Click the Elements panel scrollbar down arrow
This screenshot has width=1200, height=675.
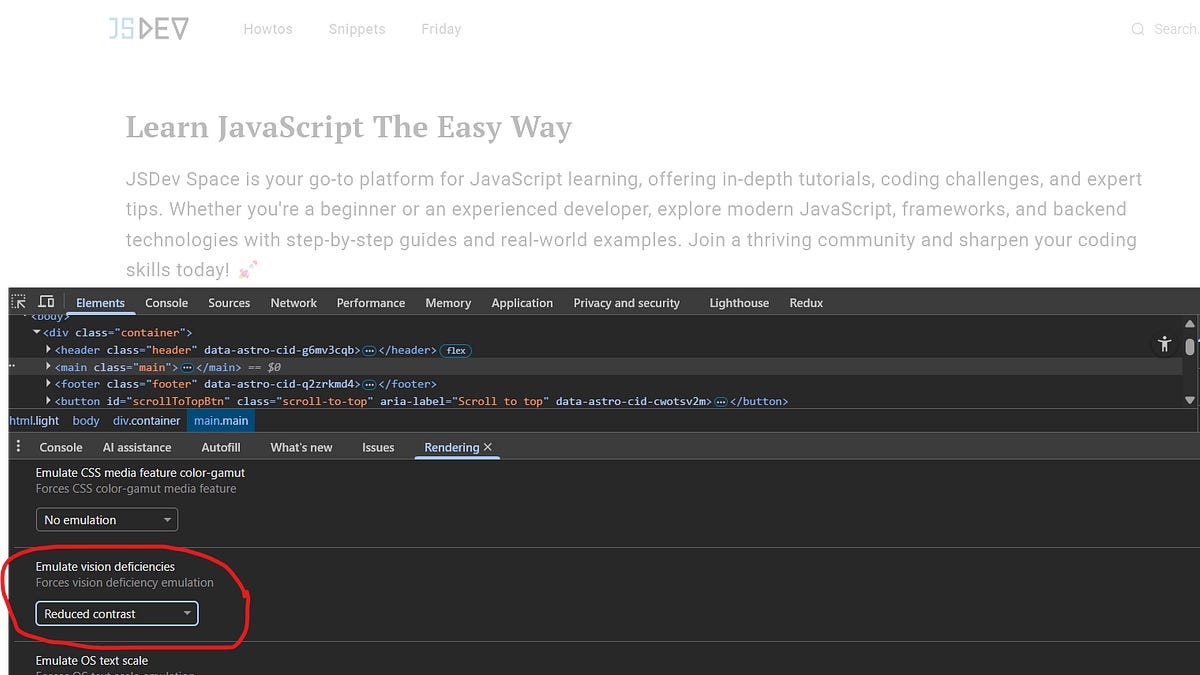click(x=1190, y=401)
